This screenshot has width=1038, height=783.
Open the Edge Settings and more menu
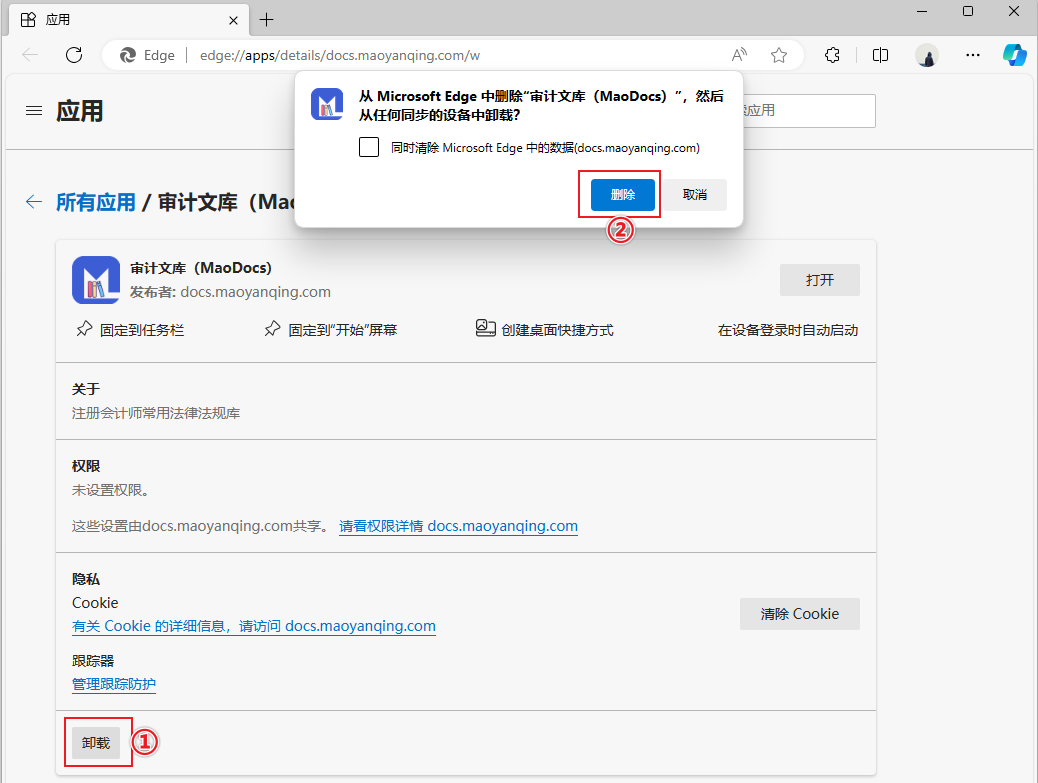(972, 55)
